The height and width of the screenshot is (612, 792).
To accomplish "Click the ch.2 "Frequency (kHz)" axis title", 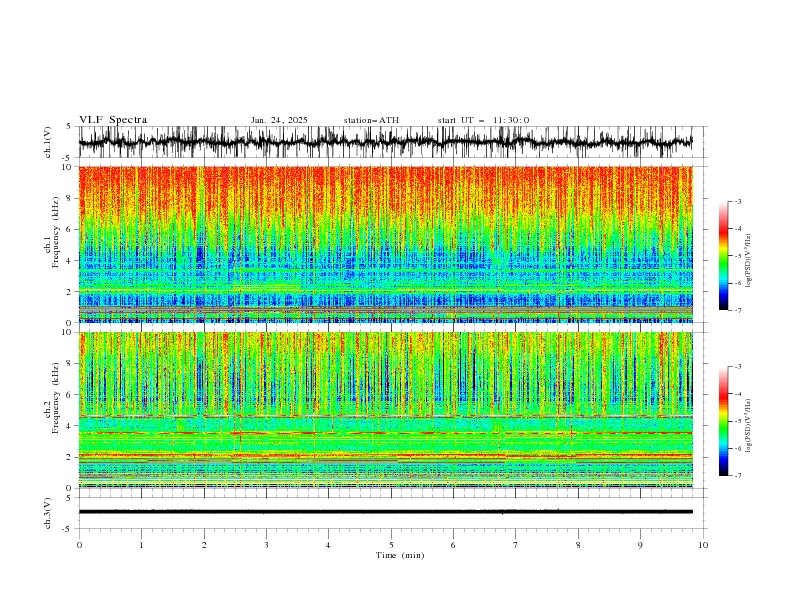I will point(56,398).
